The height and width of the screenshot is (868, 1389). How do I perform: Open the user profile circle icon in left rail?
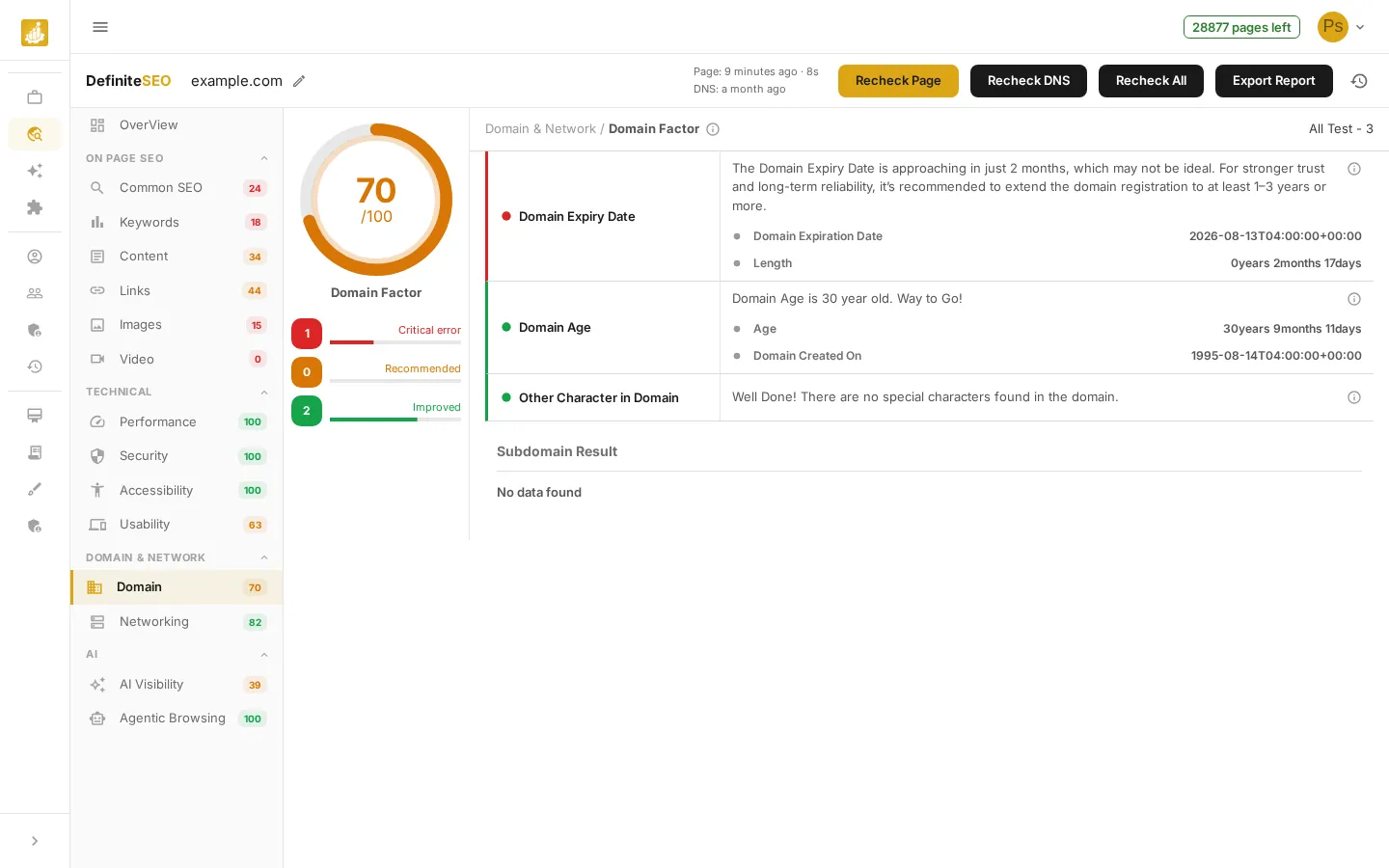[x=35, y=257]
